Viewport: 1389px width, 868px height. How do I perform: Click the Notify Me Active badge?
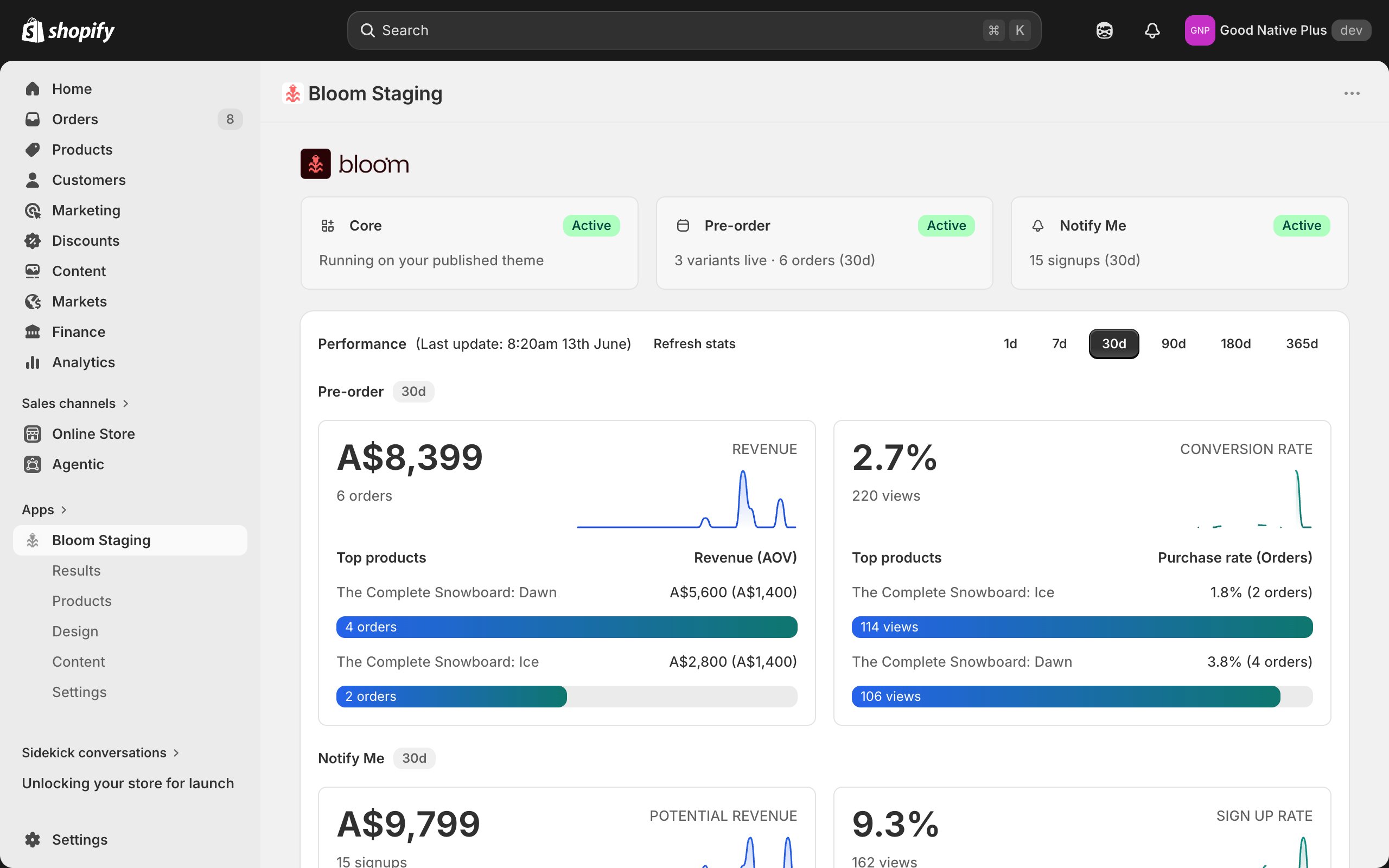coord(1302,226)
